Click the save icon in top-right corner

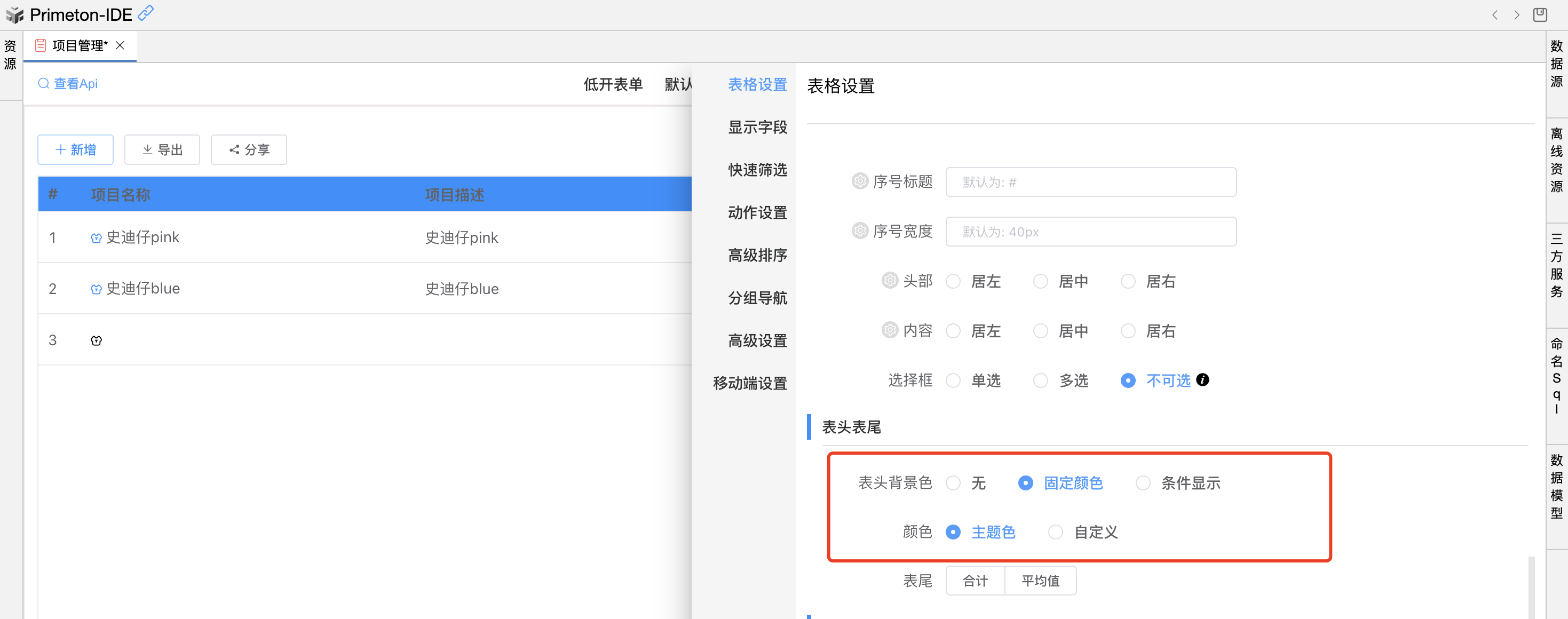1540,14
